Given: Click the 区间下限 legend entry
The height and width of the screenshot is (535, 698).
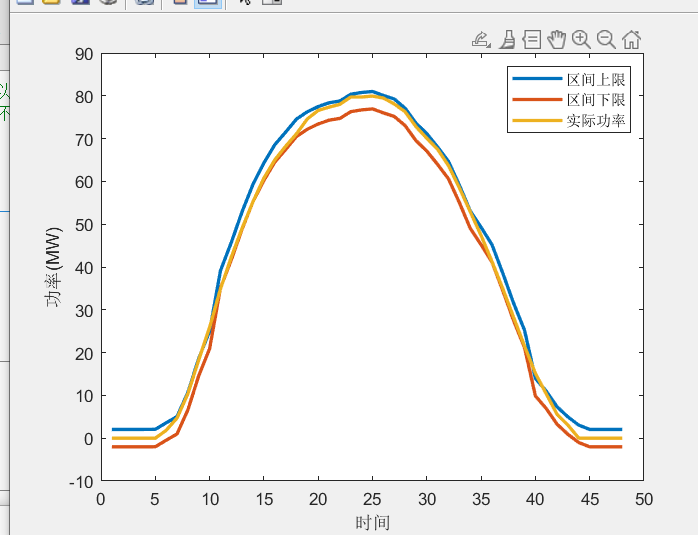Looking at the screenshot, I should tap(597, 100).
